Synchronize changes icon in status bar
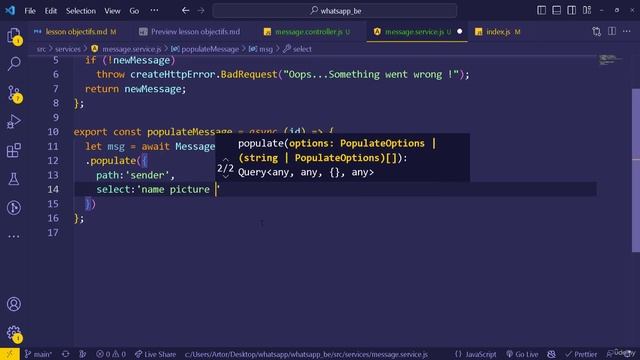Image resolution: width=640 pixels, height=360 pixels. pyautogui.click(x=66, y=354)
